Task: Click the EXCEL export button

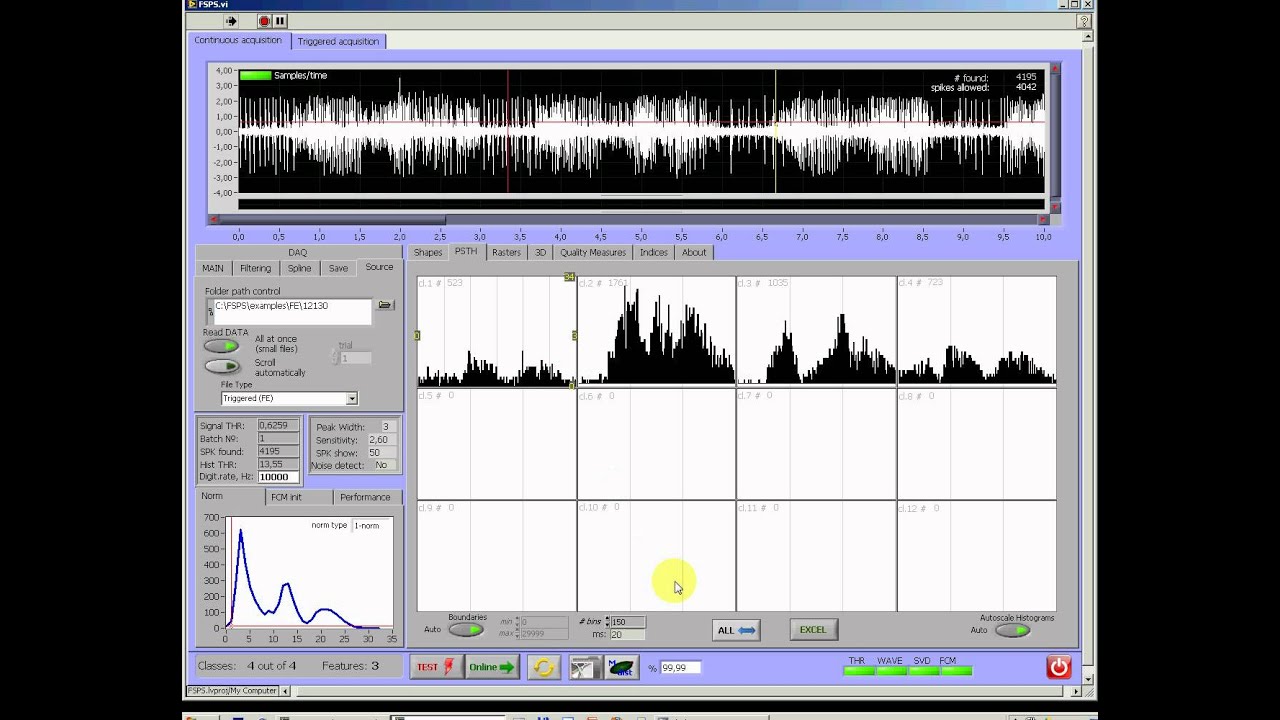Action: (x=813, y=629)
